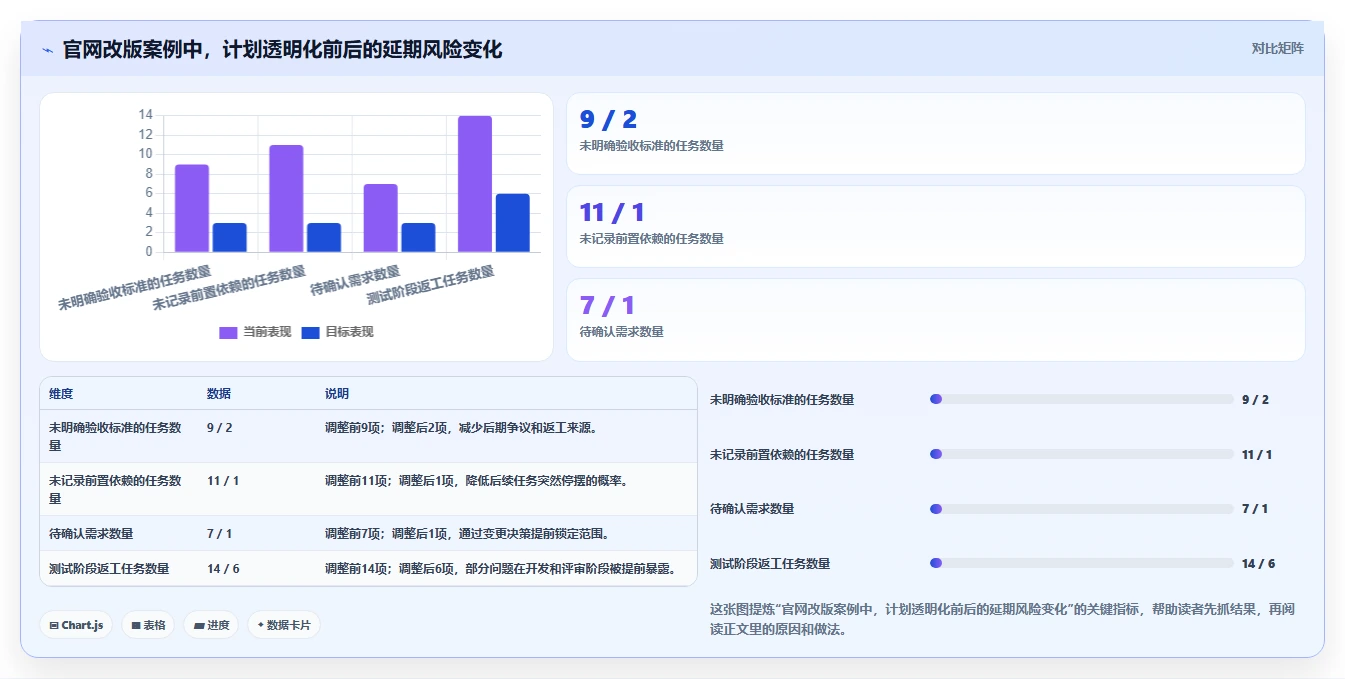1345x679 pixels.
Task: Click the 数据卡片 tag chip
Action: click(284, 625)
